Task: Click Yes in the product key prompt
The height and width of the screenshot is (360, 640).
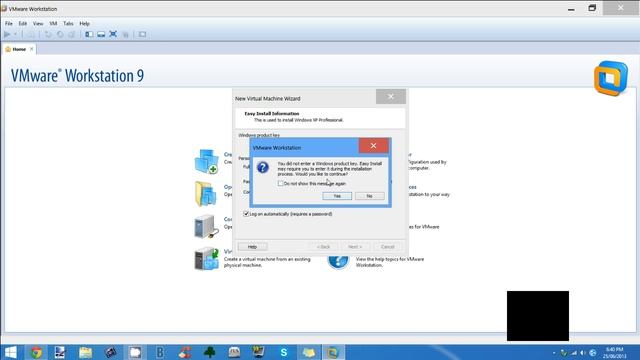Action: pyautogui.click(x=337, y=196)
